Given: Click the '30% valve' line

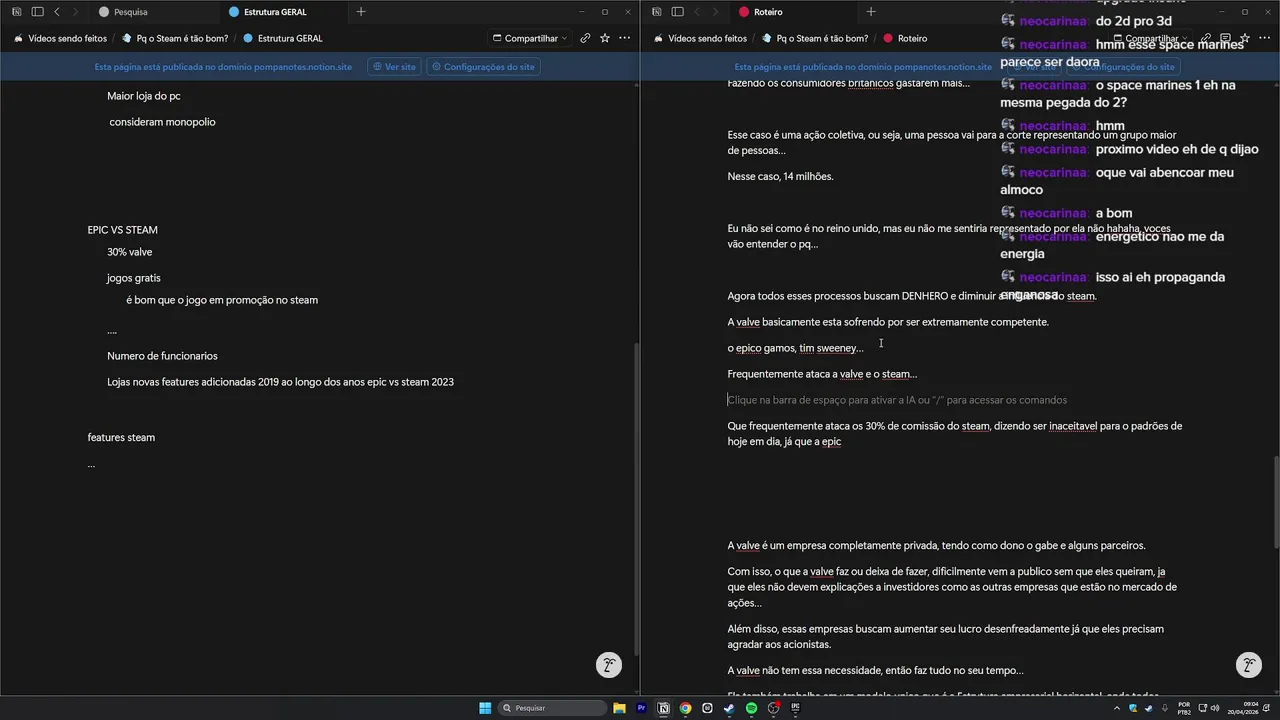Looking at the screenshot, I should pyautogui.click(x=129, y=252).
